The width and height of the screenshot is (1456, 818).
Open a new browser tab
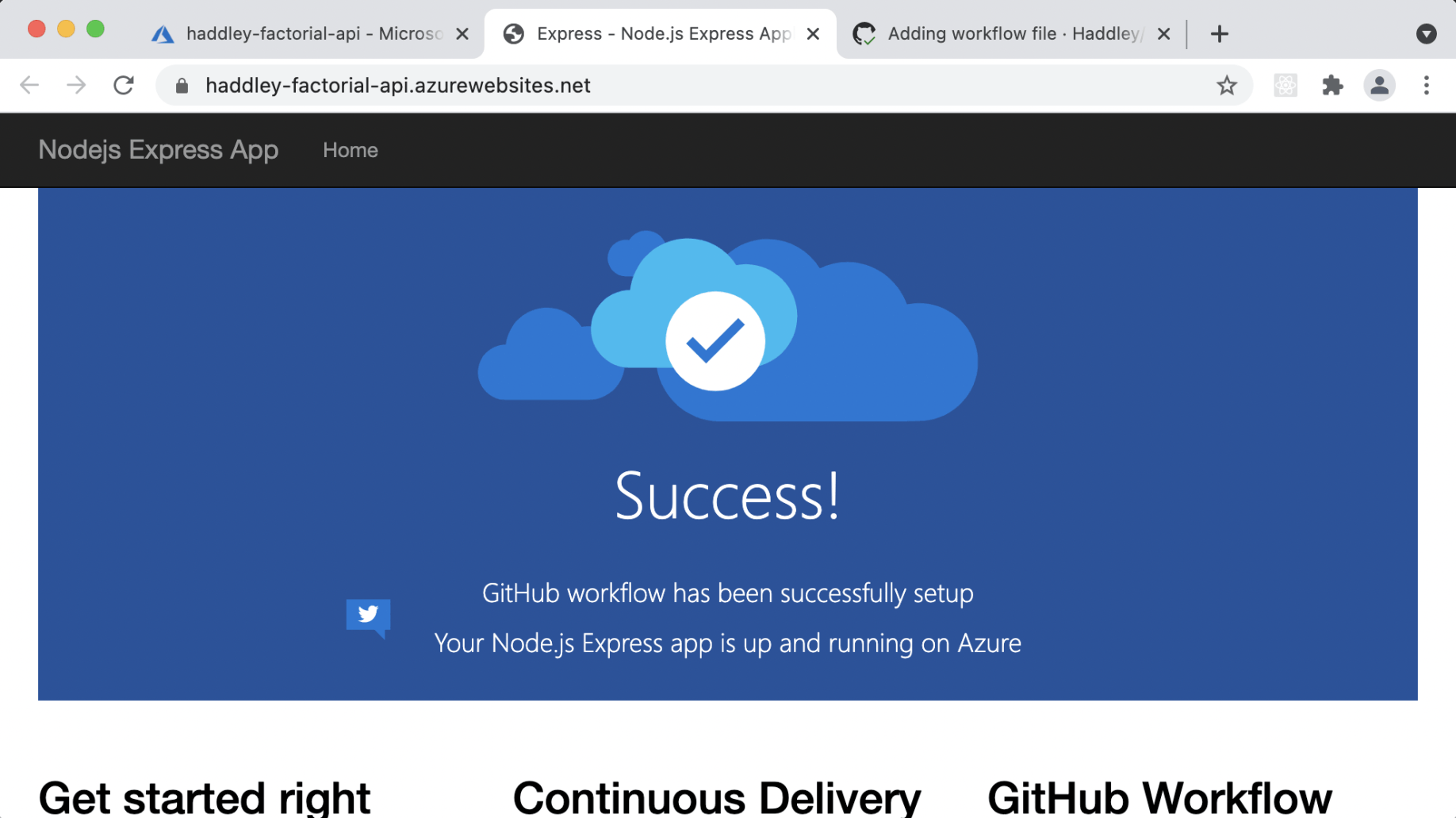pyautogui.click(x=1220, y=34)
